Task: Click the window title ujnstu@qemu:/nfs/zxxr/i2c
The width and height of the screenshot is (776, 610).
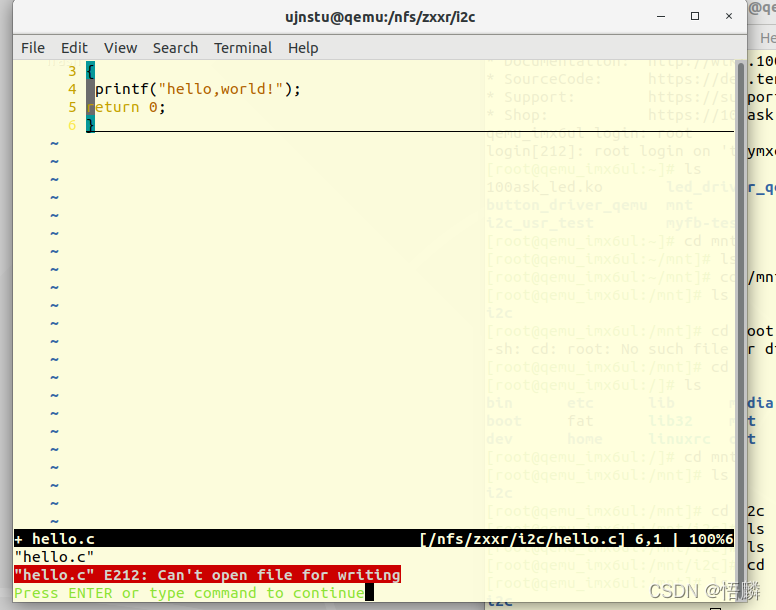Action: [380, 17]
